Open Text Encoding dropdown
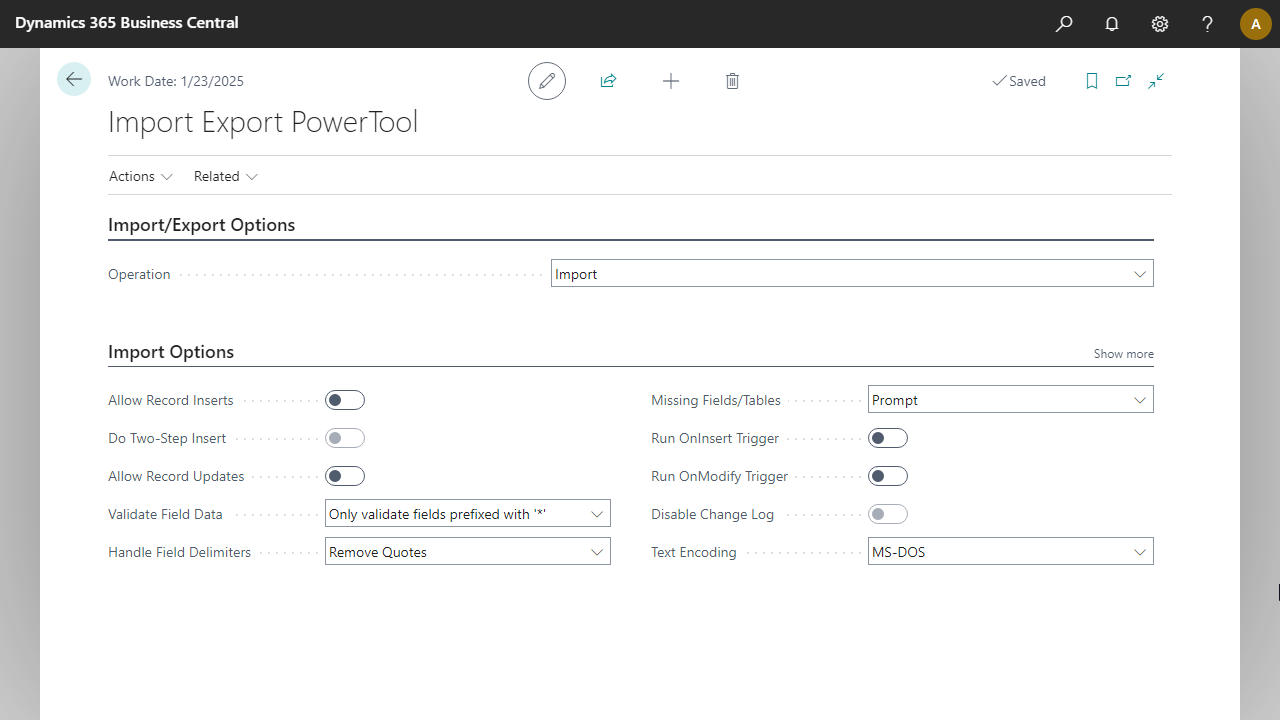1280x720 pixels. point(1011,552)
